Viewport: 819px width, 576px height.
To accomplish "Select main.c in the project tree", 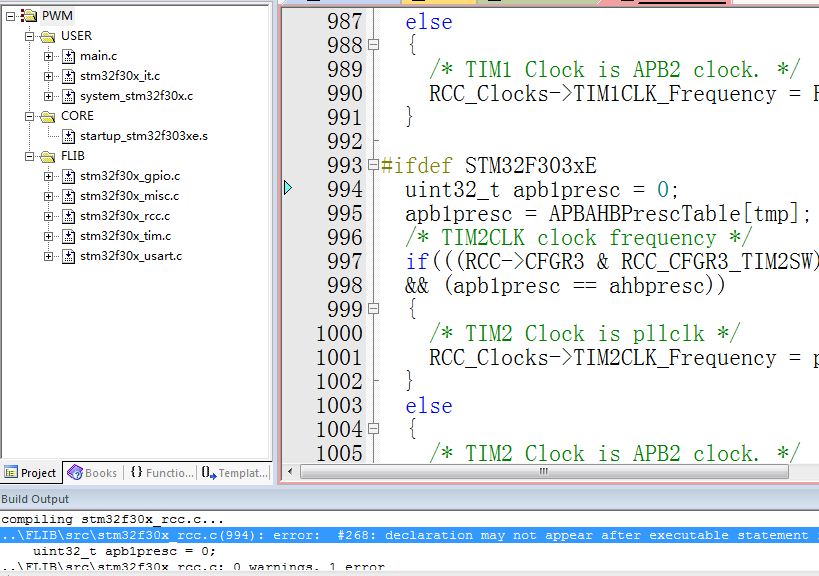I will pyautogui.click(x=98, y=56).
